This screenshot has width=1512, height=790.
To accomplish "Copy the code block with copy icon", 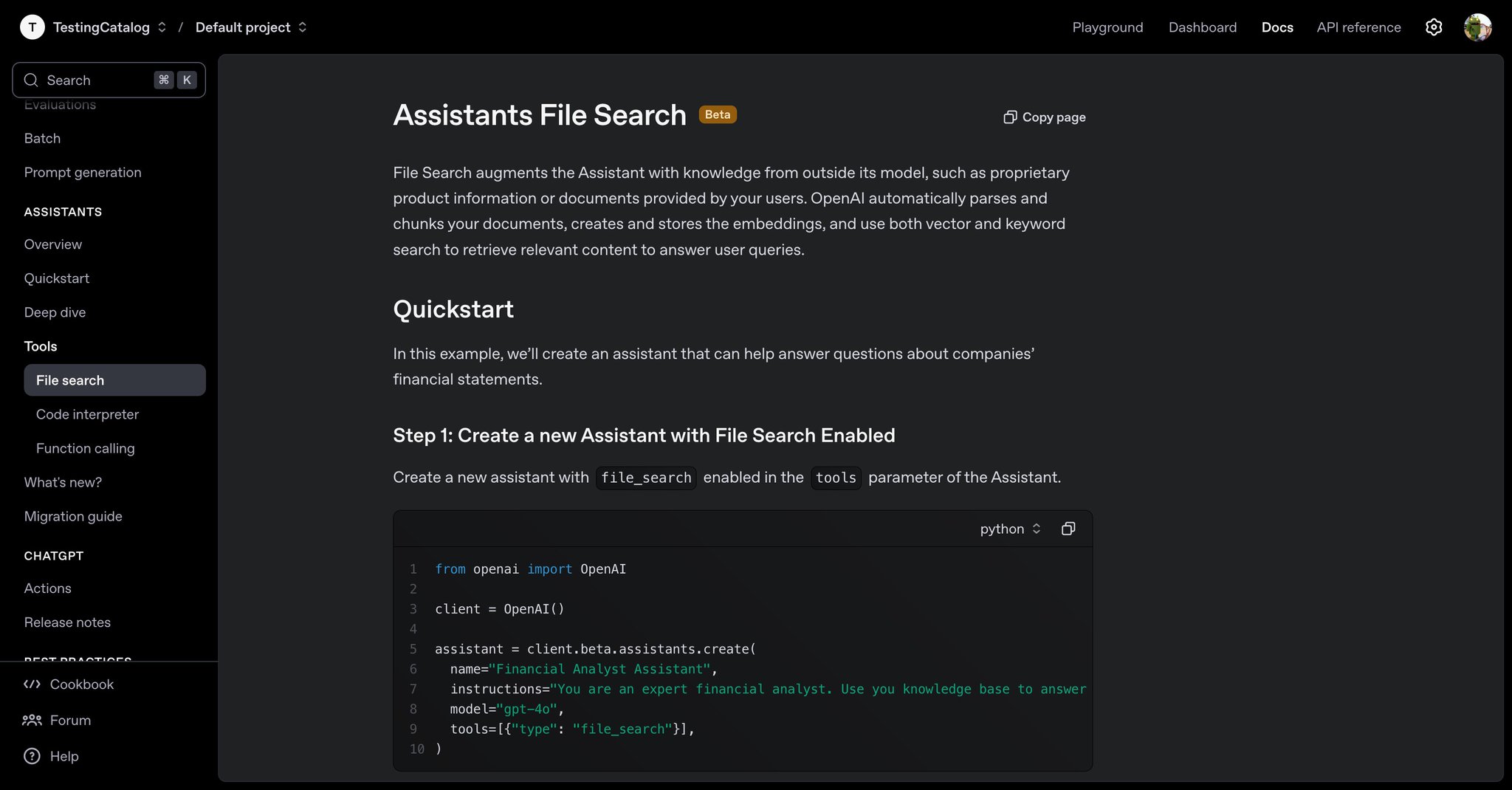I will tap(1068, 529).
